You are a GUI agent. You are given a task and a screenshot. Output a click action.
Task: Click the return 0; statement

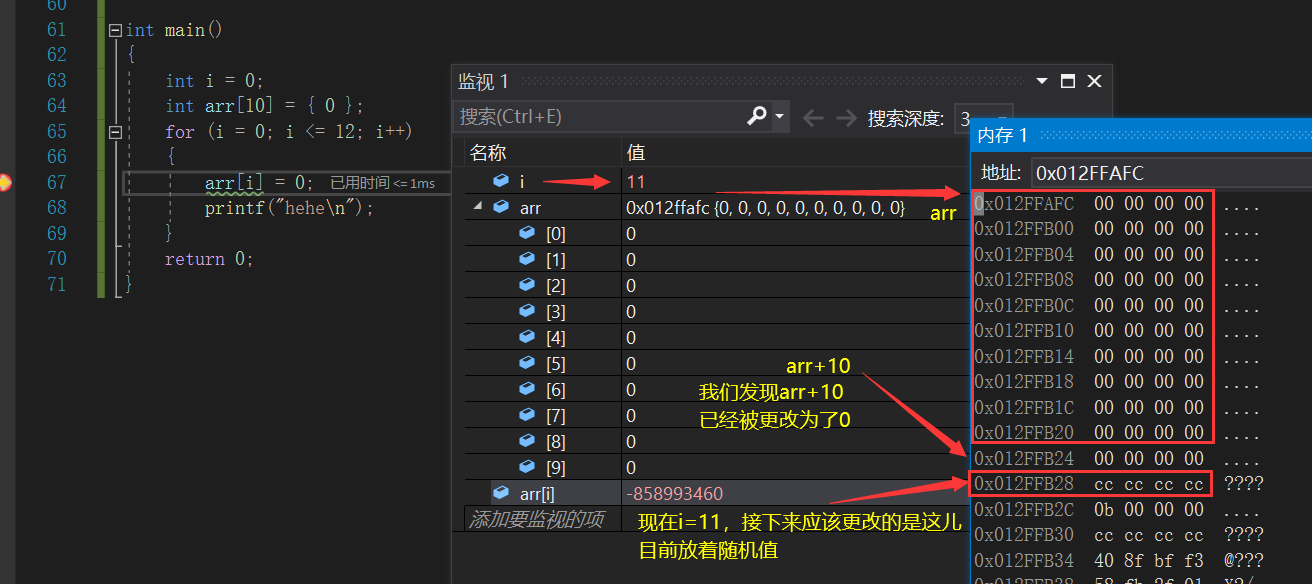click(x=210, y=259)
